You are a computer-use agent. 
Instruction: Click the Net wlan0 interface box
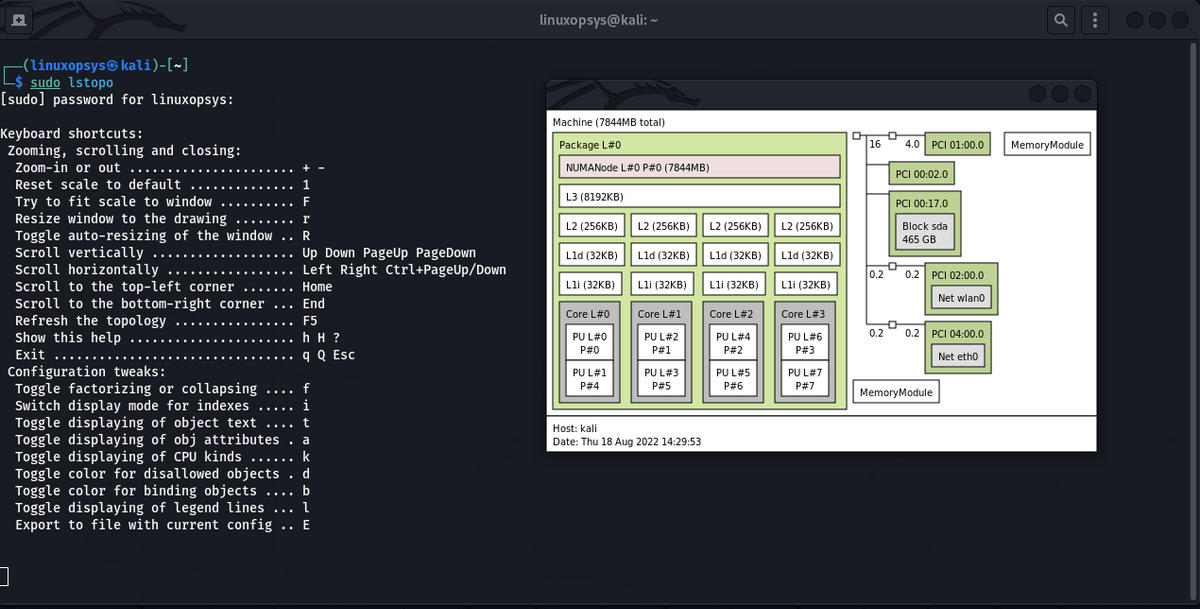963,298
